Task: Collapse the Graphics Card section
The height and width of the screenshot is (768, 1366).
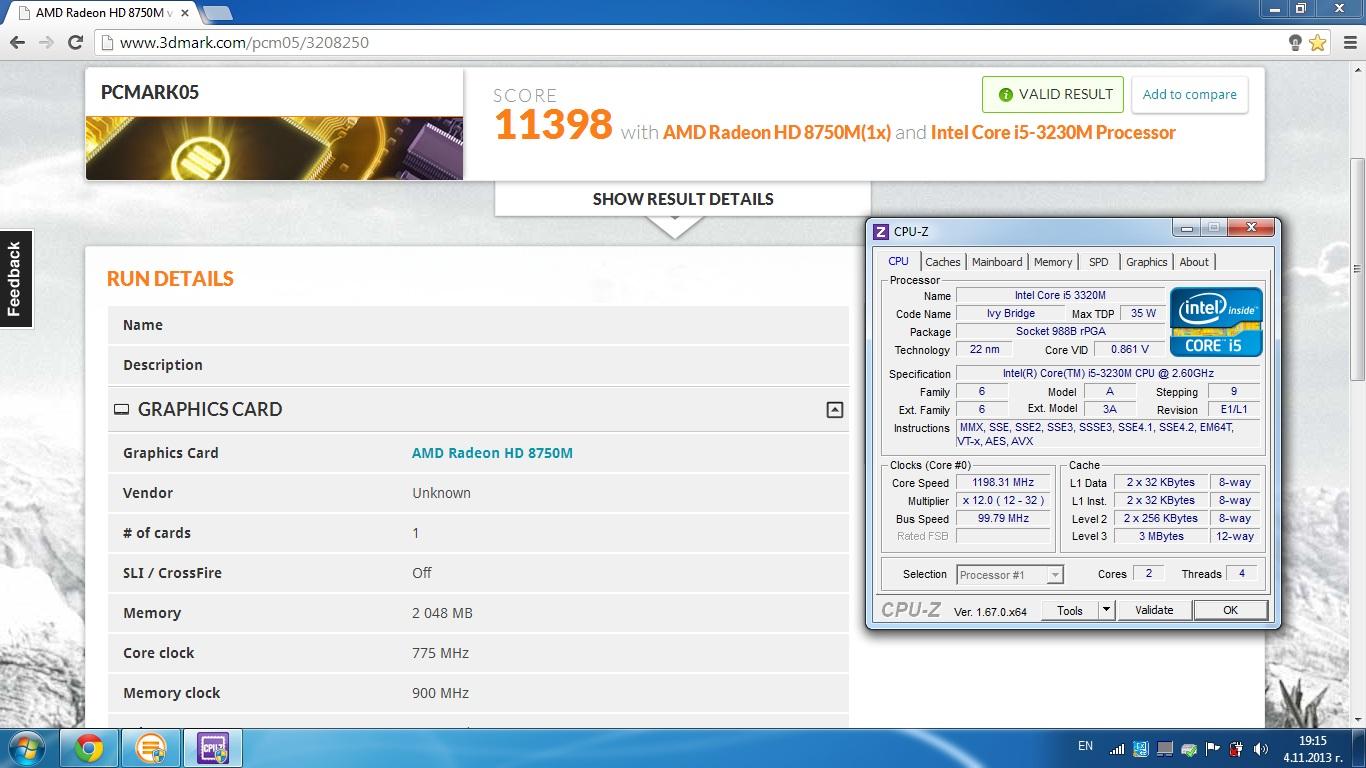Action: [x=835, y=409]
